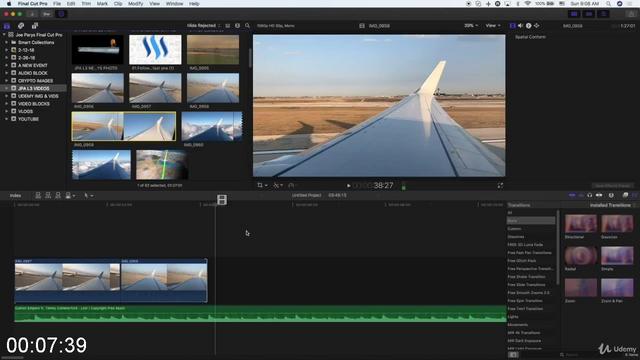Show the Share inspector icon
This screenshot has width=640, height=360.
pyautogui.click(x=537, y=26)
